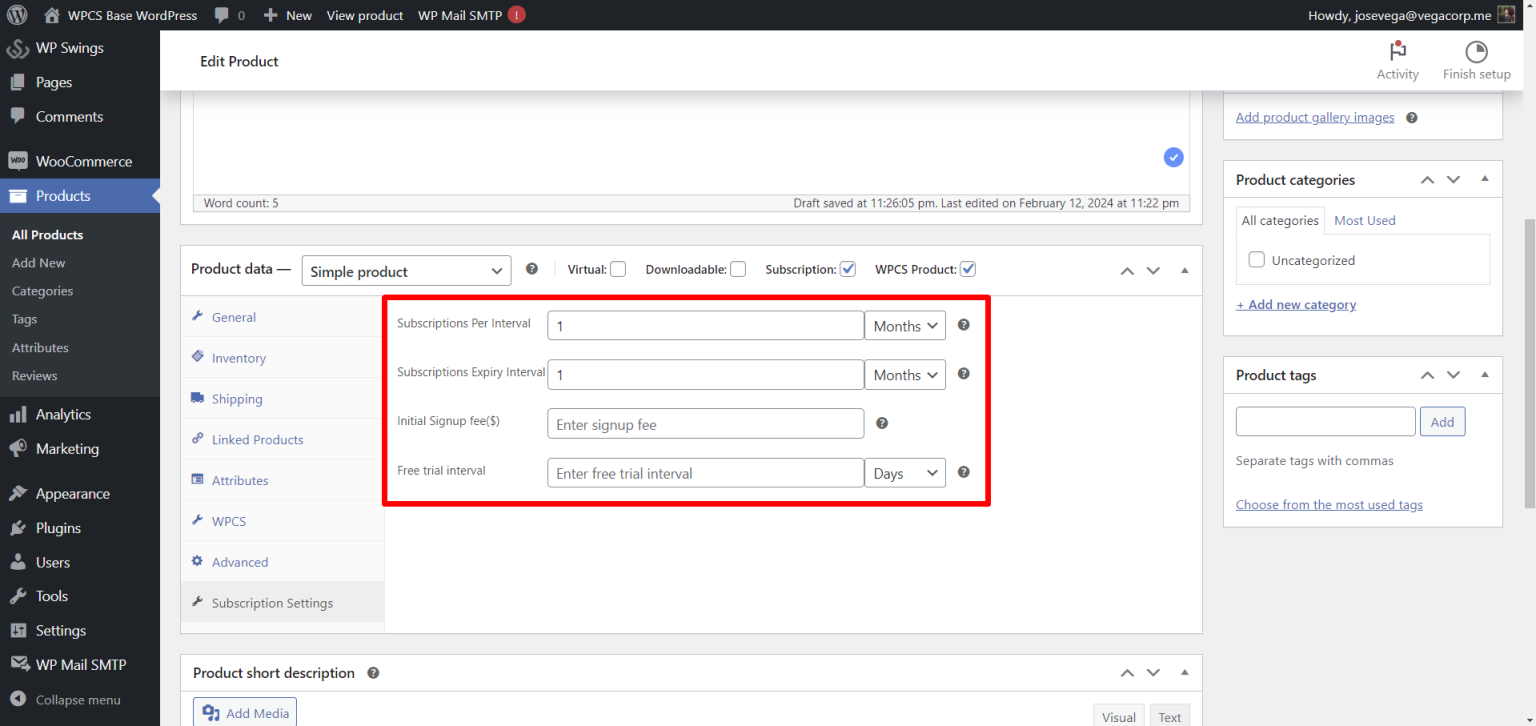Collapse the Product categories panel
Screen dimensions: 1536x726
1484,178
